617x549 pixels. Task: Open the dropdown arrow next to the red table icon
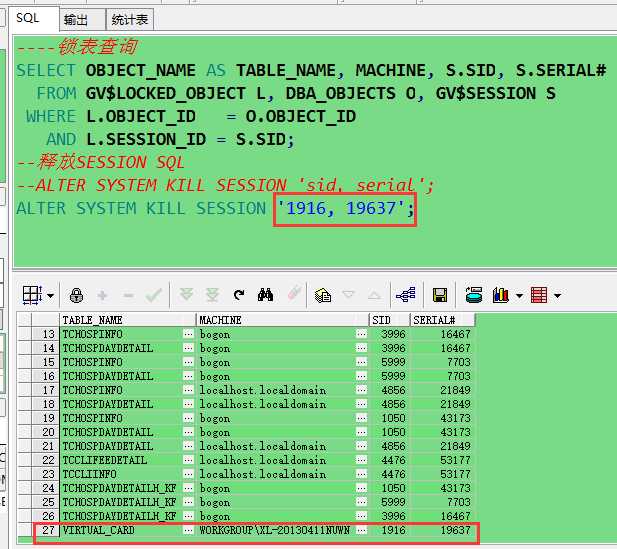coord(558,296)
